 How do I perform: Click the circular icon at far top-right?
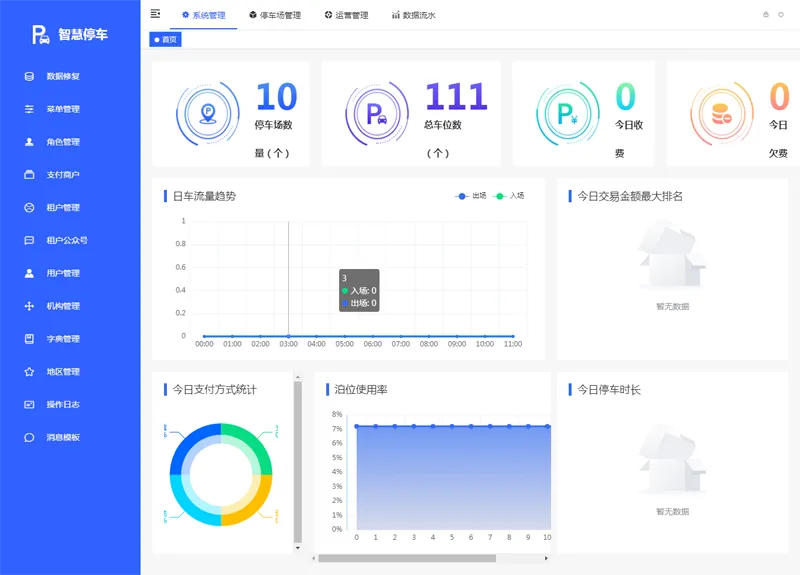pos(783,15)
